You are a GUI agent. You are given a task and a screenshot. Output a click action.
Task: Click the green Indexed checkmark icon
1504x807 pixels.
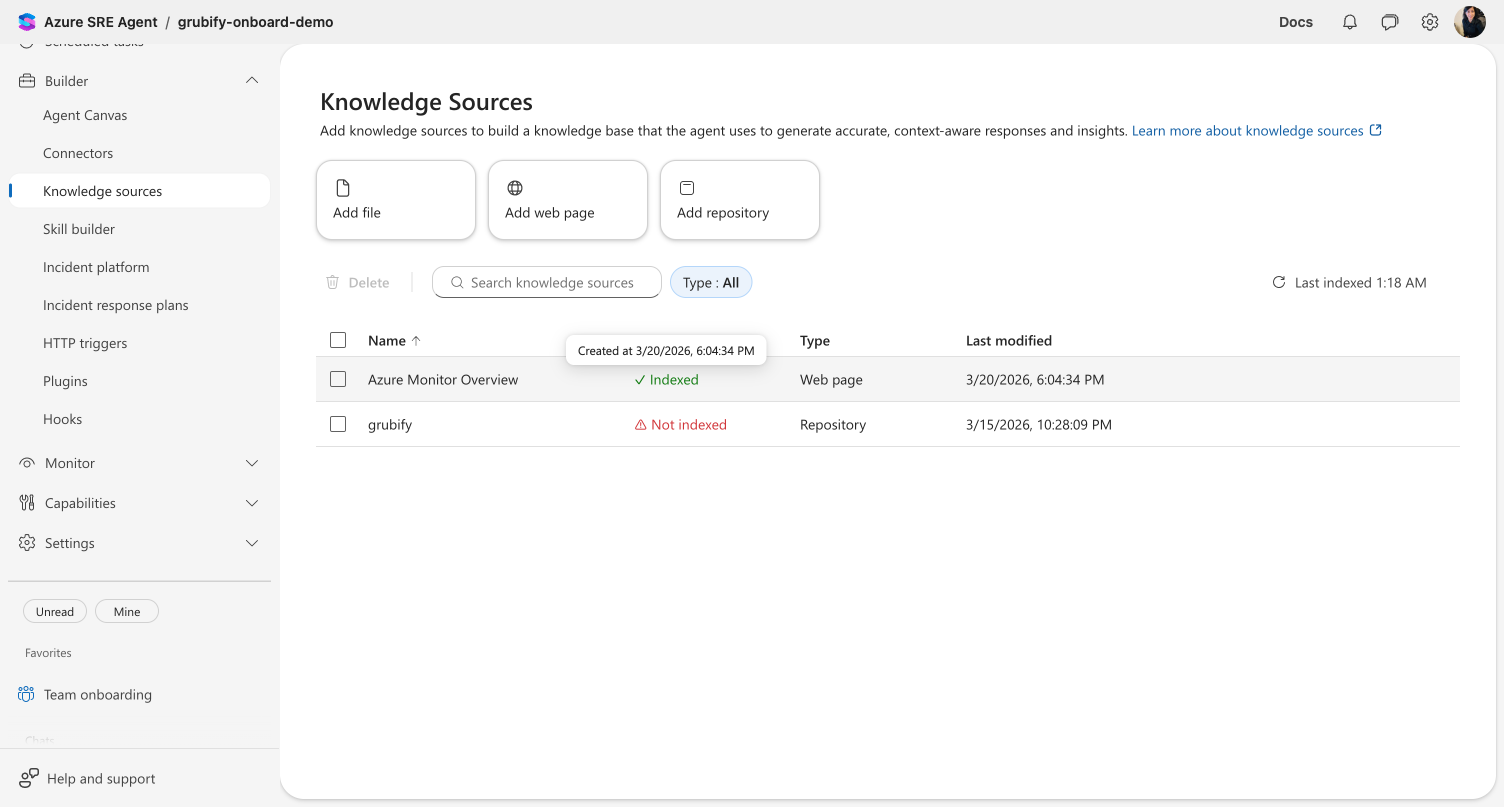point(640,380)
